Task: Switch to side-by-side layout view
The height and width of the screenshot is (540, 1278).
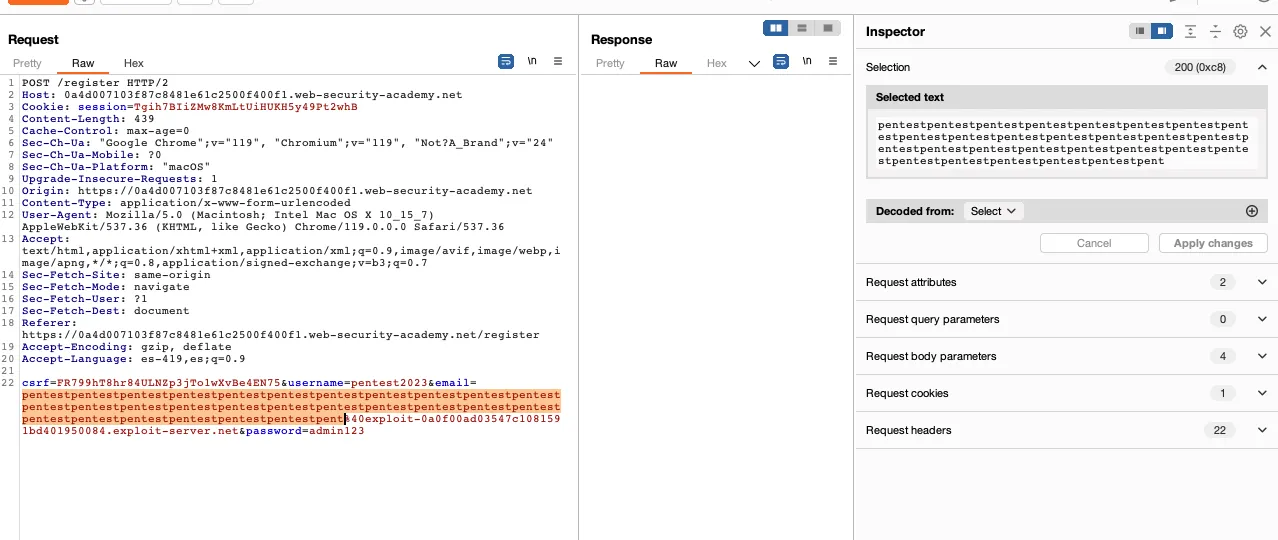Action: (776, 28)
